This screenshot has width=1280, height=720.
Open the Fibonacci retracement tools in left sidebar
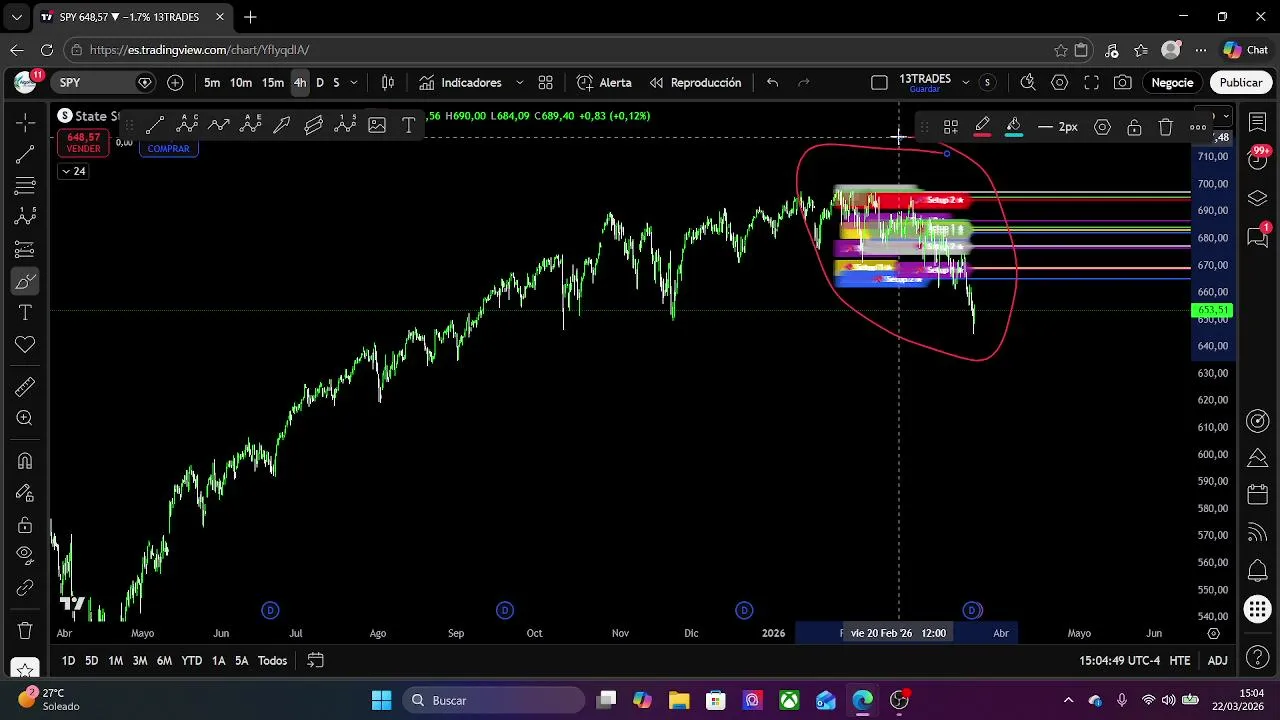point(25,186)
